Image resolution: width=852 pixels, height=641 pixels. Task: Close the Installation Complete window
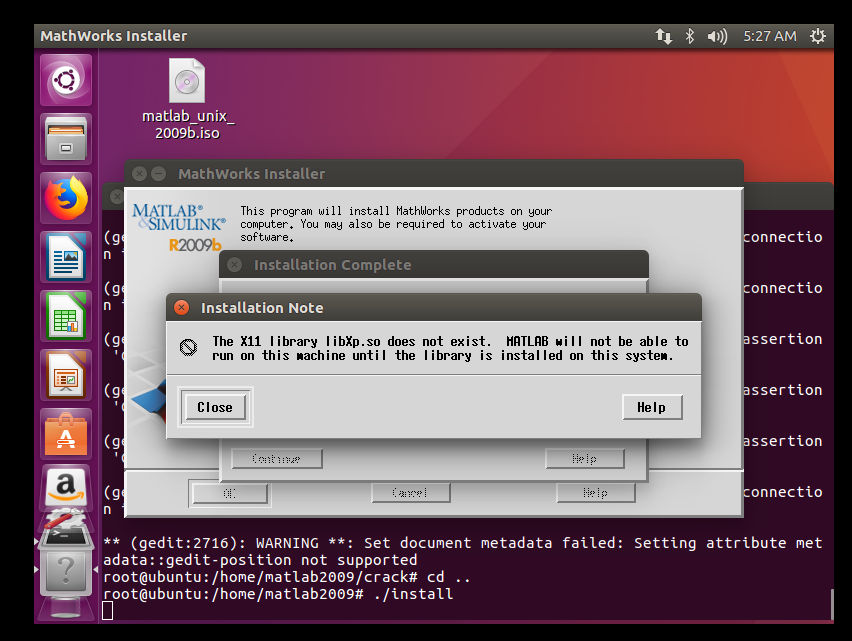point(235,265)
